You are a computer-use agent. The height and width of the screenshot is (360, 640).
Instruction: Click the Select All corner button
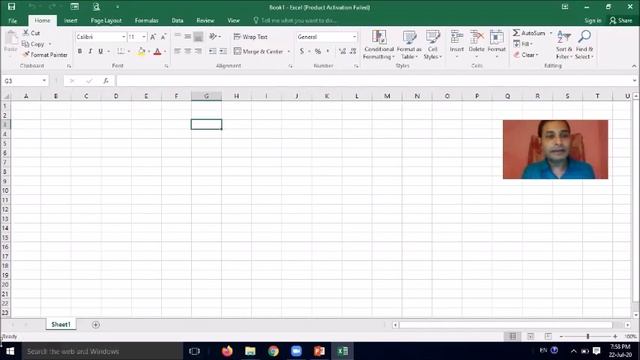click(6, 96)
